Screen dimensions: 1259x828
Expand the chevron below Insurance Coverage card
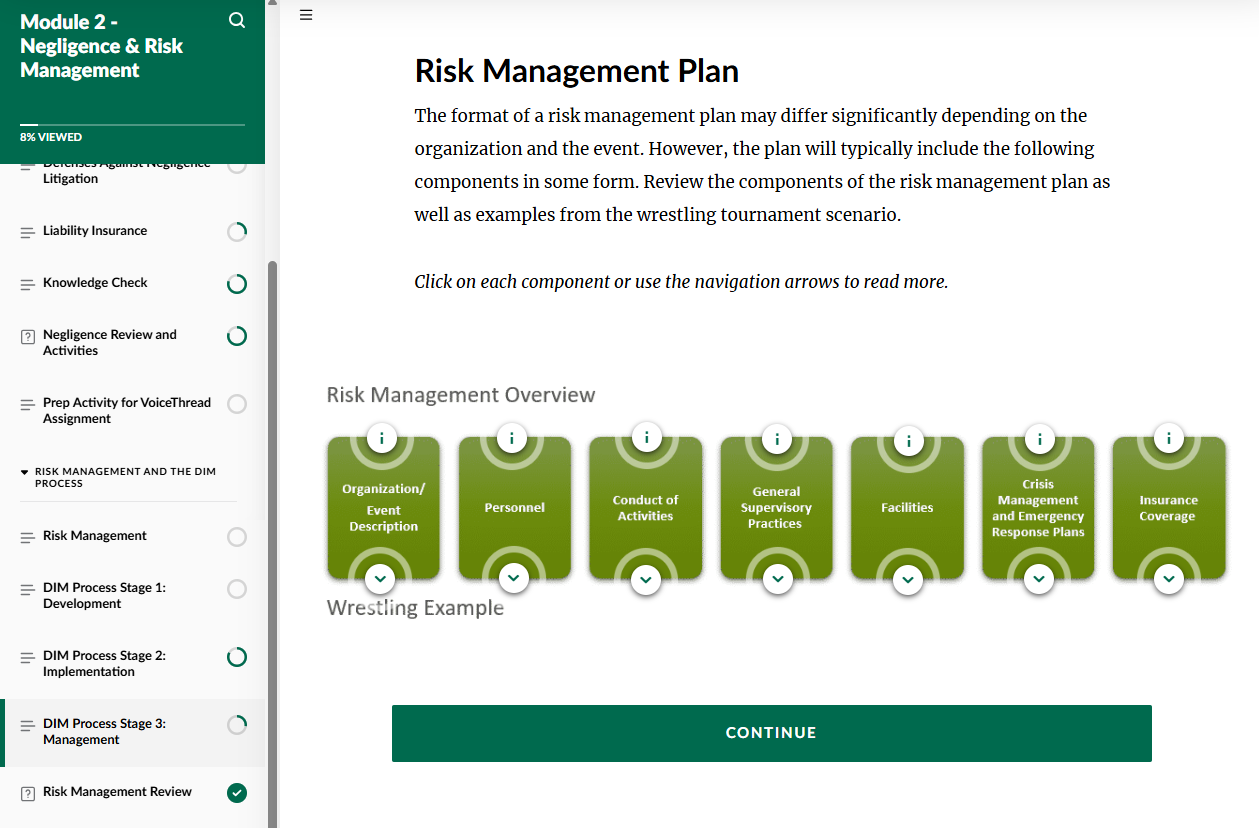(x=1168, y=578)
